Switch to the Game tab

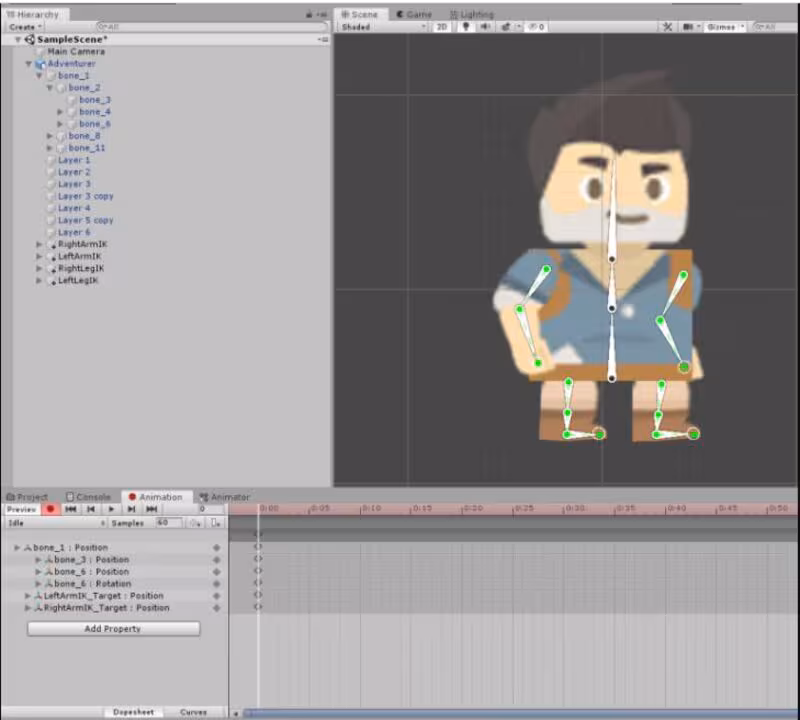click(x=414, y=14)
